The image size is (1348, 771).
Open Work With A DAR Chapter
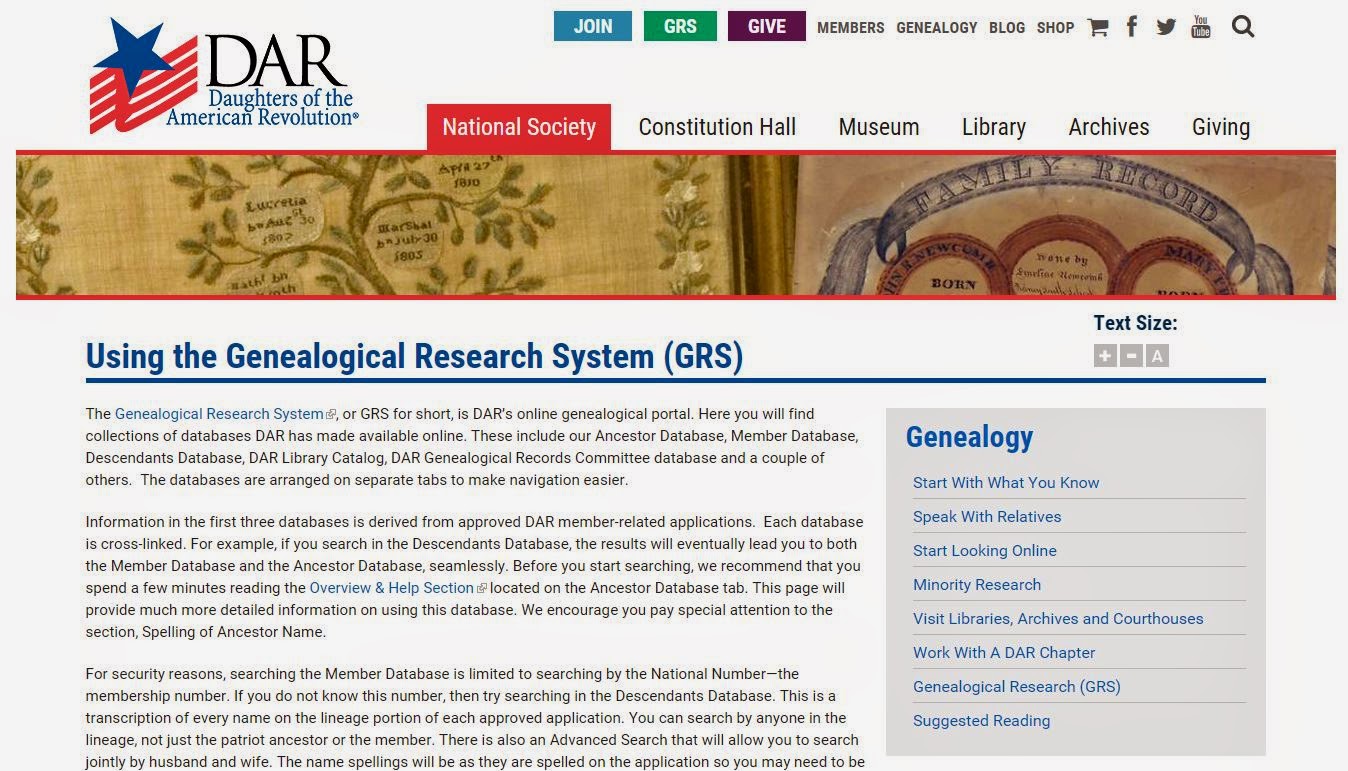point(1004,652)
